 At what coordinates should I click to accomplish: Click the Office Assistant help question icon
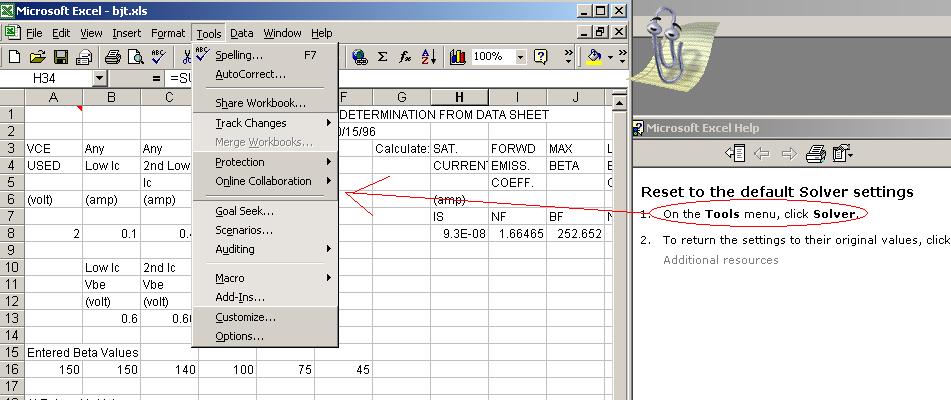(540, 57)
